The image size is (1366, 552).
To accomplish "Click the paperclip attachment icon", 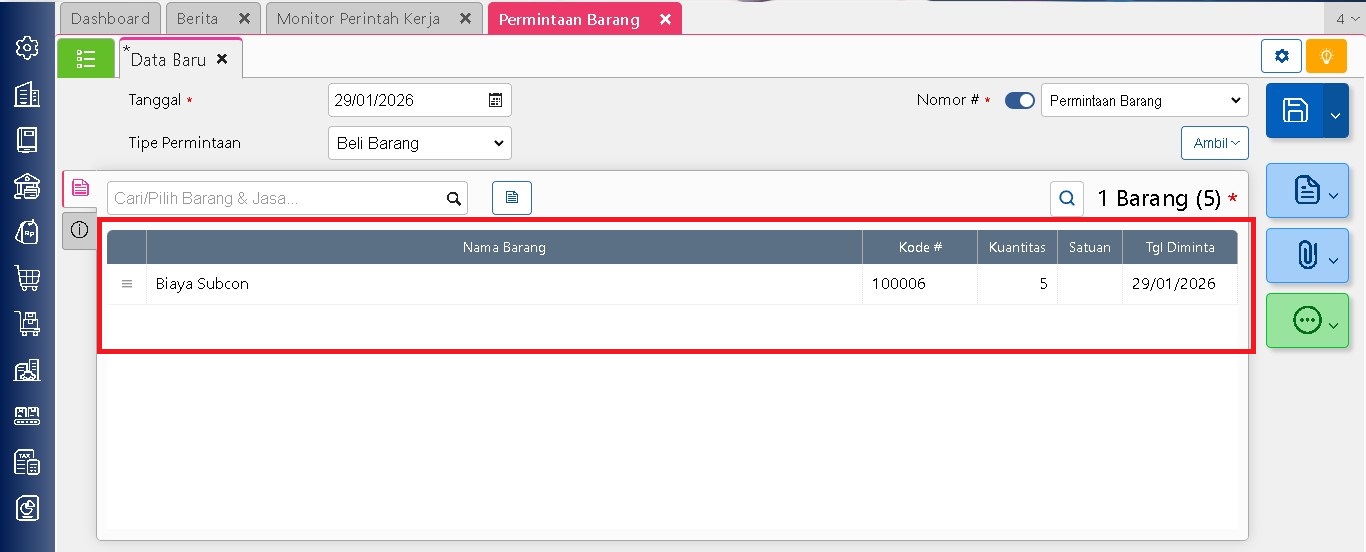I will tap(1306, 256).
